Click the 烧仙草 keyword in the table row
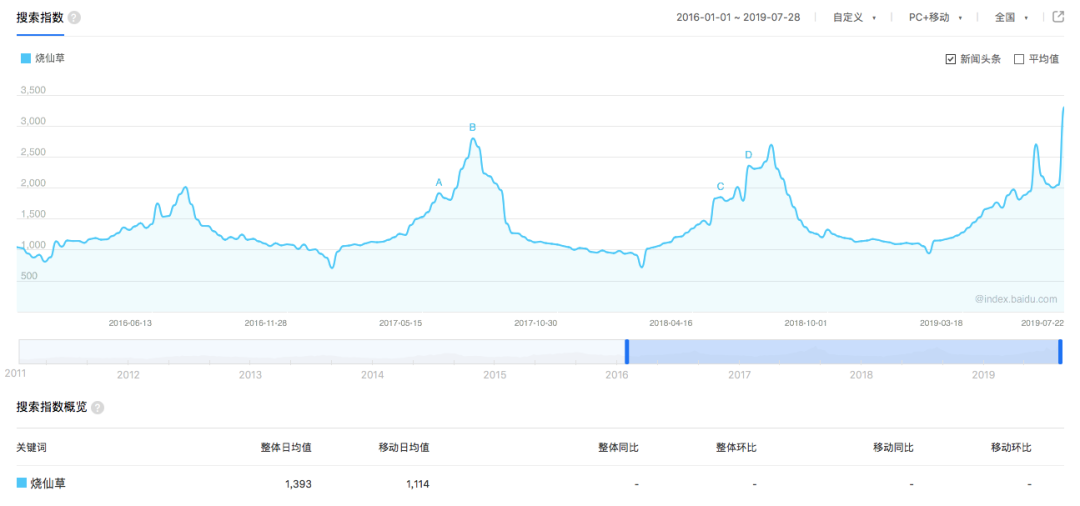 coord(48,483)
